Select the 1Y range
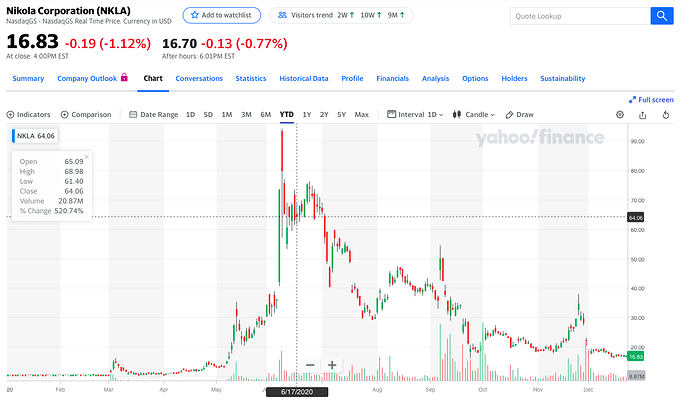This screenshot has width=690, height=403. (x=307, y=114)
